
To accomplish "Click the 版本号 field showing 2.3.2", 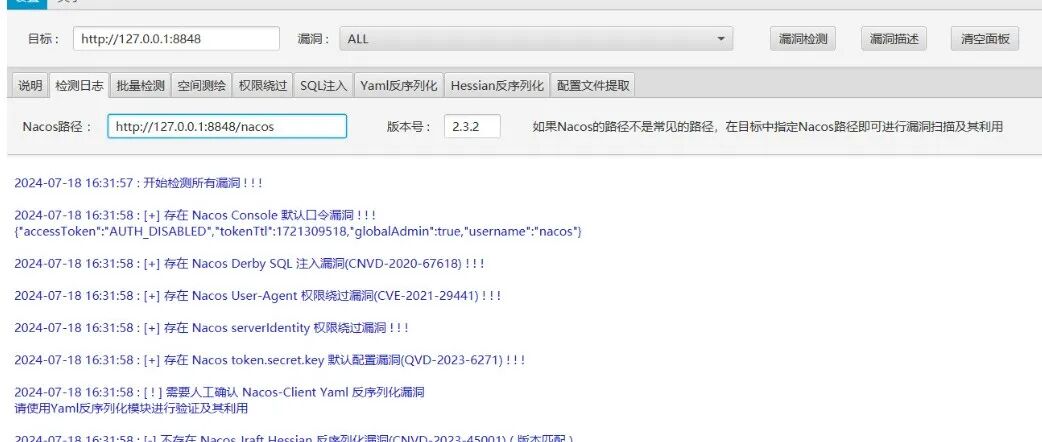I will (472, 126).
